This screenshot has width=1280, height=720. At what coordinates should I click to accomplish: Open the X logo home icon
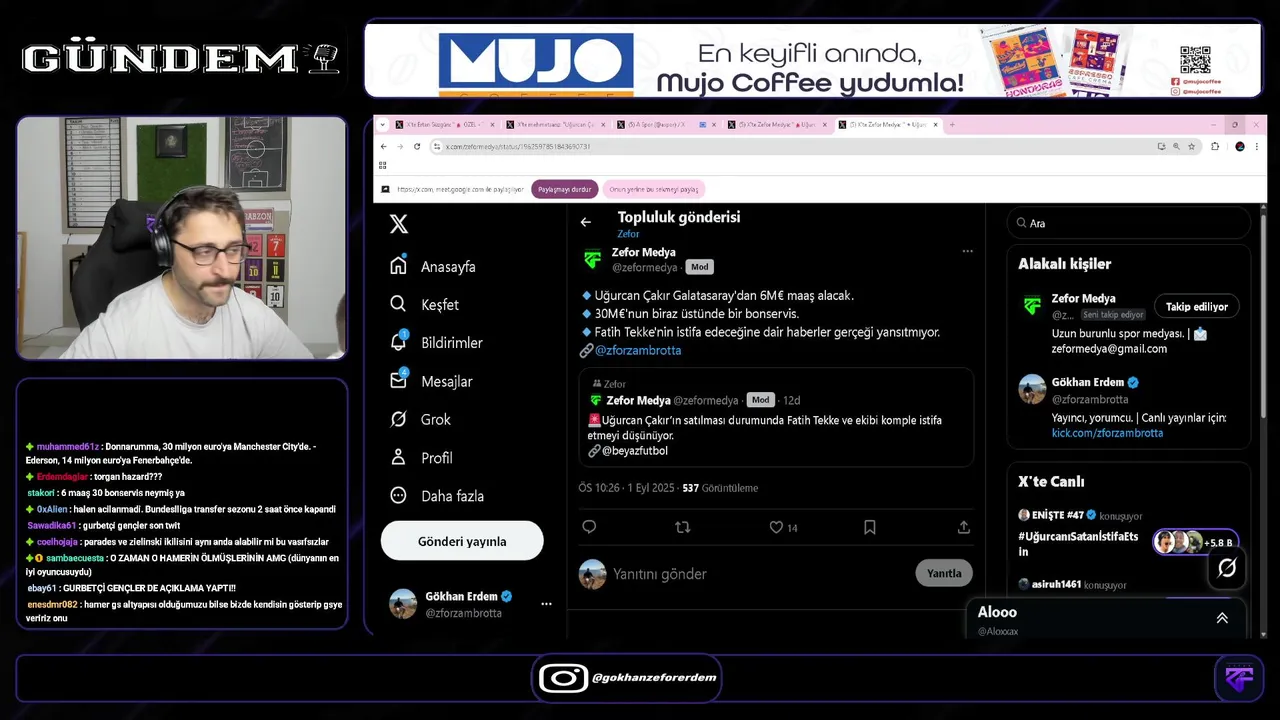[398, 224]
